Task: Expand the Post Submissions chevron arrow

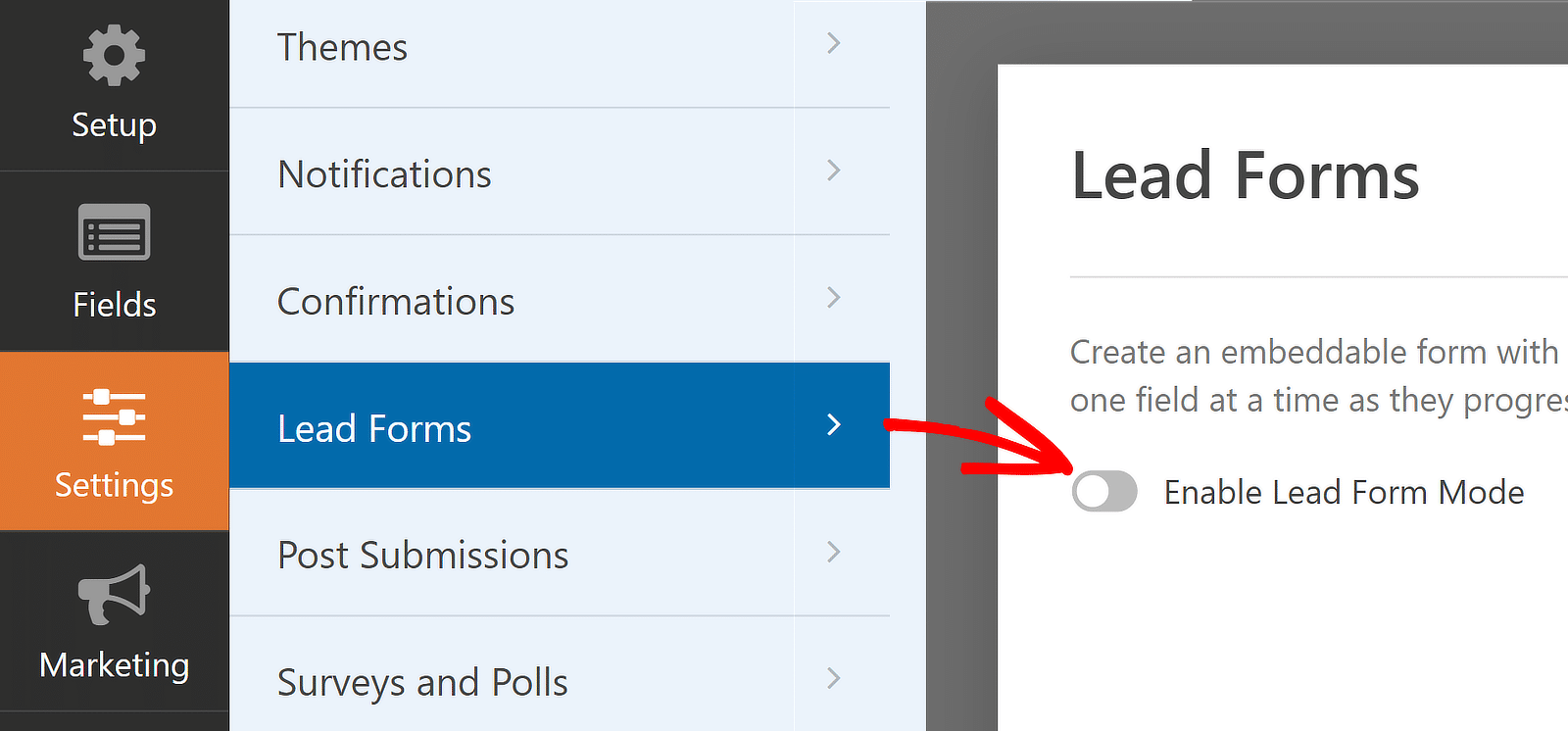Action: (834, 552)
